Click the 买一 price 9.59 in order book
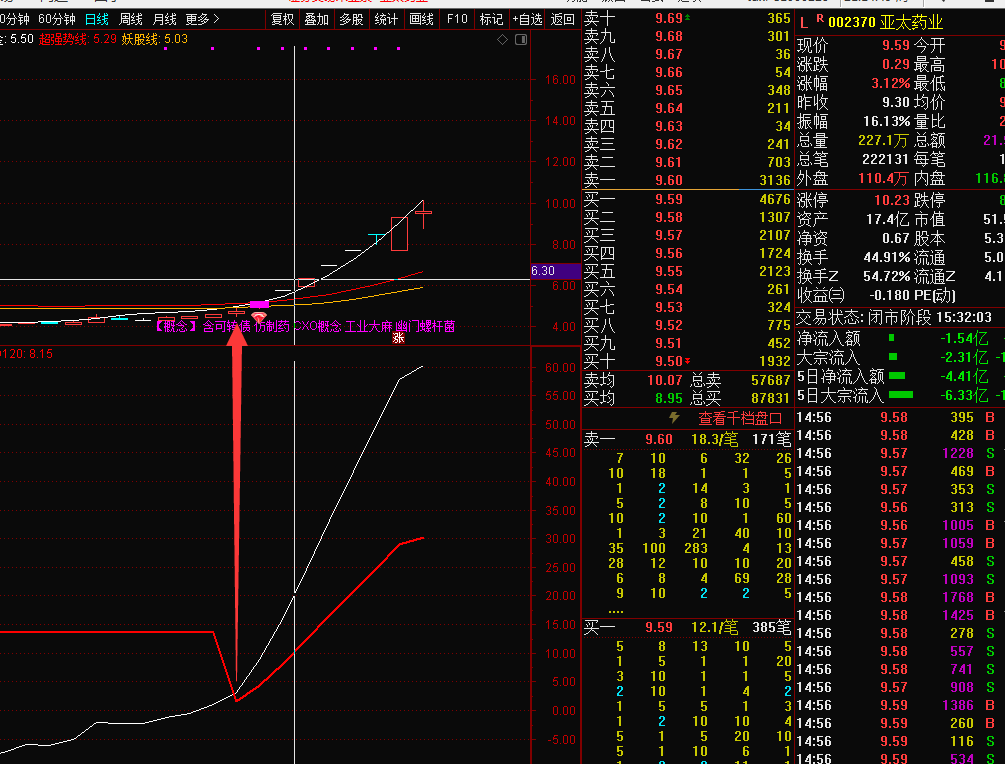The image size is (1005, 764). 669,199
